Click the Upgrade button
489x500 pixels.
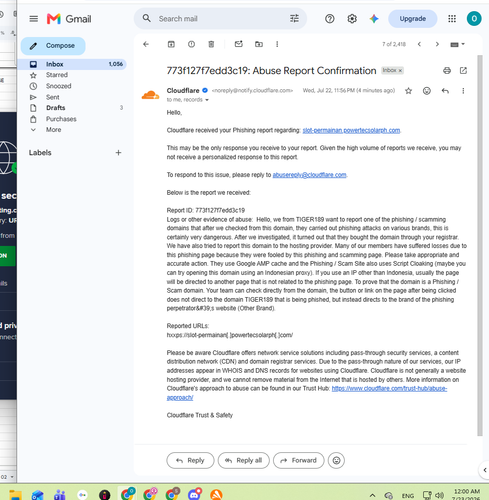coord(413,19)
